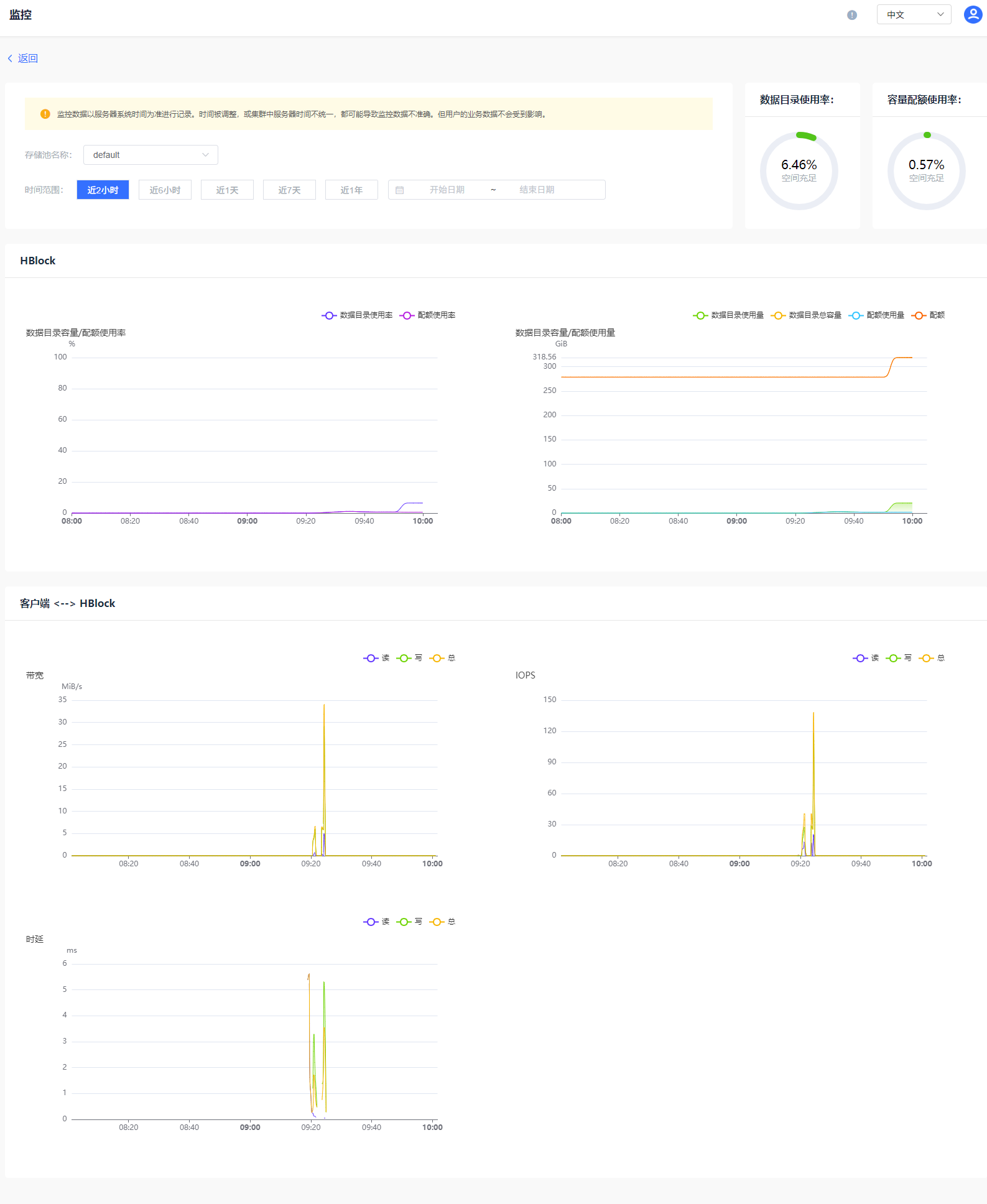Toggle 配额使用量 legend item
The height and width of the screenshot is (1204, 987).
877,315
